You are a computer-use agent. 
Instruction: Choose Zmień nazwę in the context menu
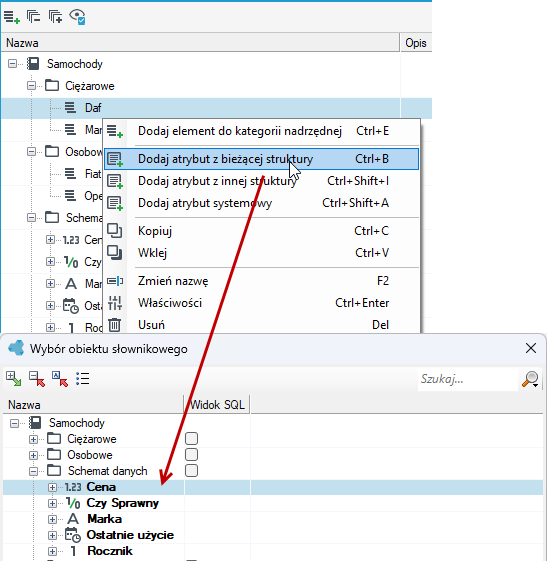click(x=261, y=281)
